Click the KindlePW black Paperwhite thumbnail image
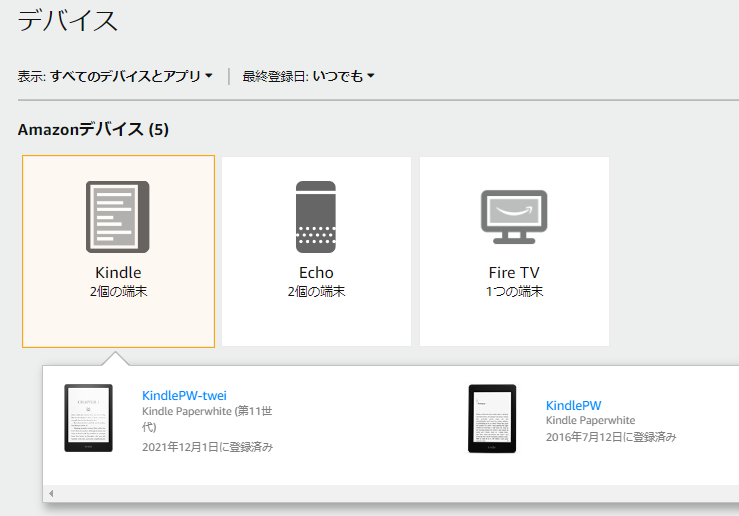Viewport: 739px width, 516px height. click(492, 418)
